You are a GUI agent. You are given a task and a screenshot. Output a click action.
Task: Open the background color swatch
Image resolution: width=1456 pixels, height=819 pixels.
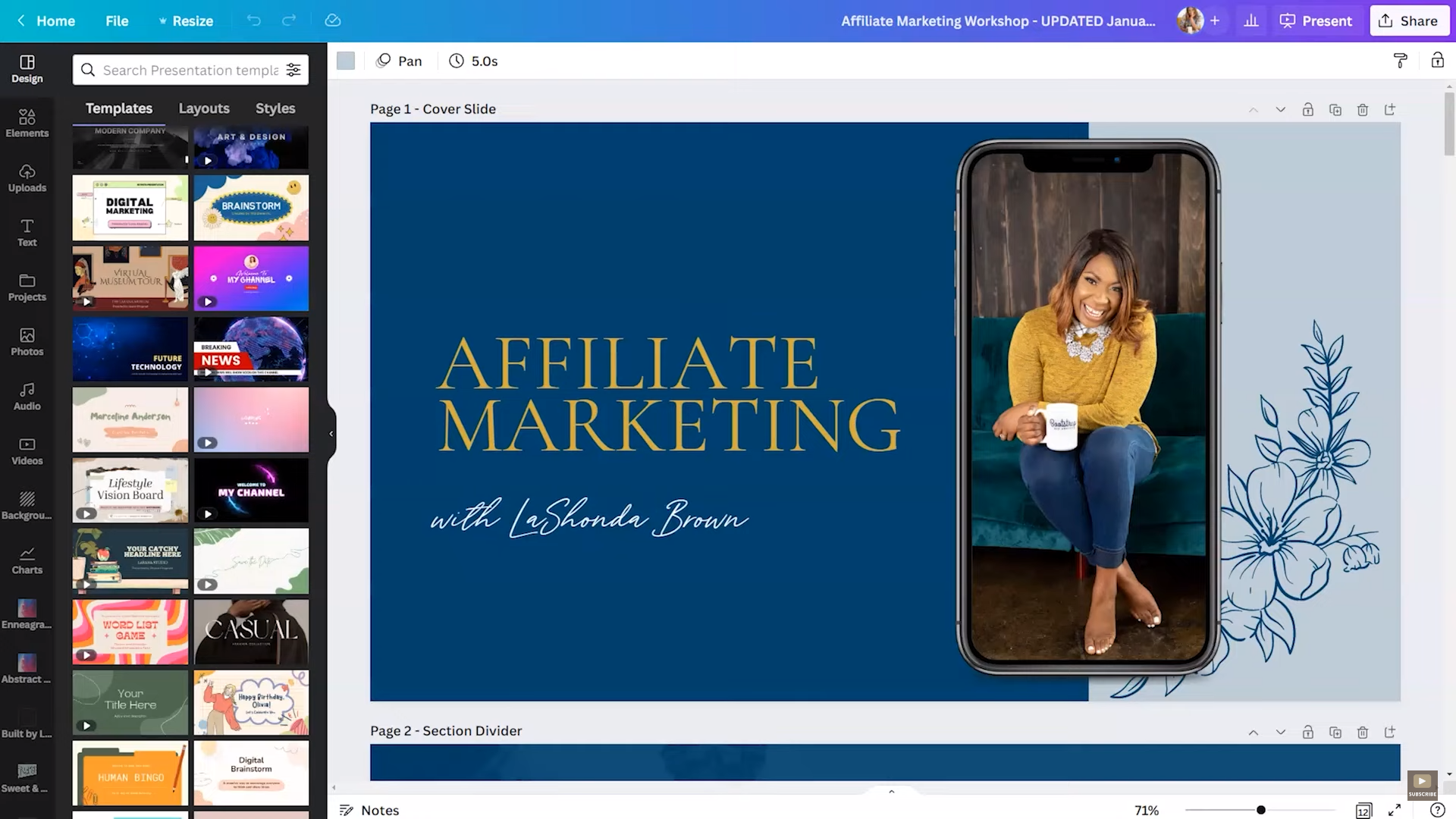point(346,61)
